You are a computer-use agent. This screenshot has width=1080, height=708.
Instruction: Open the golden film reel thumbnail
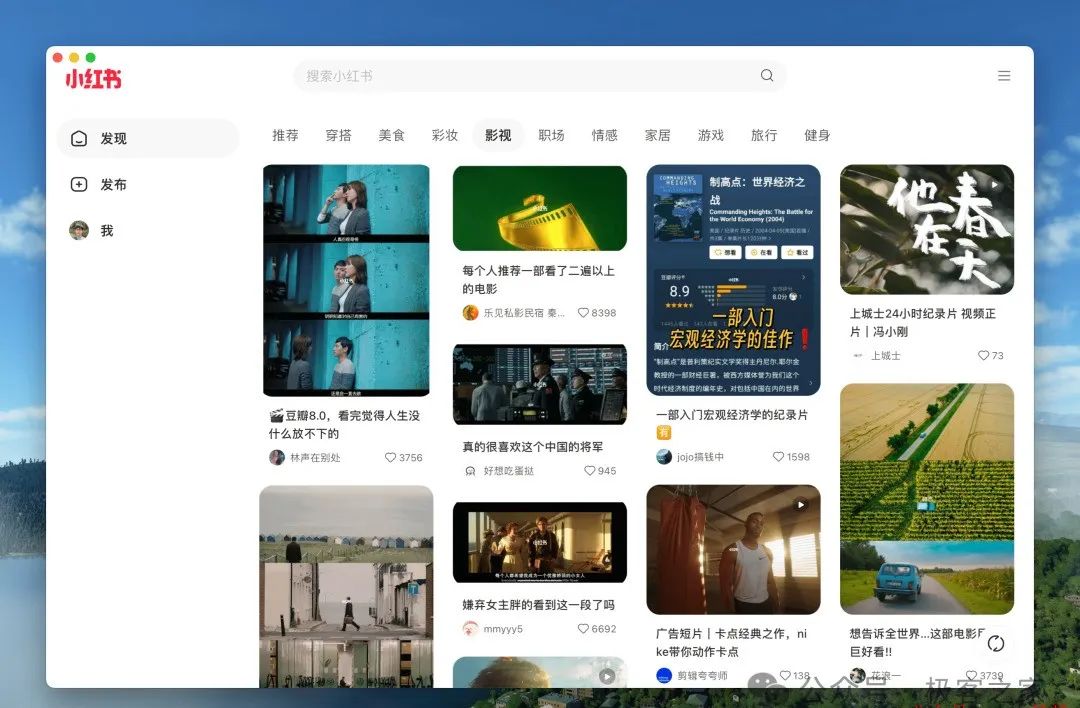point(540,208)
